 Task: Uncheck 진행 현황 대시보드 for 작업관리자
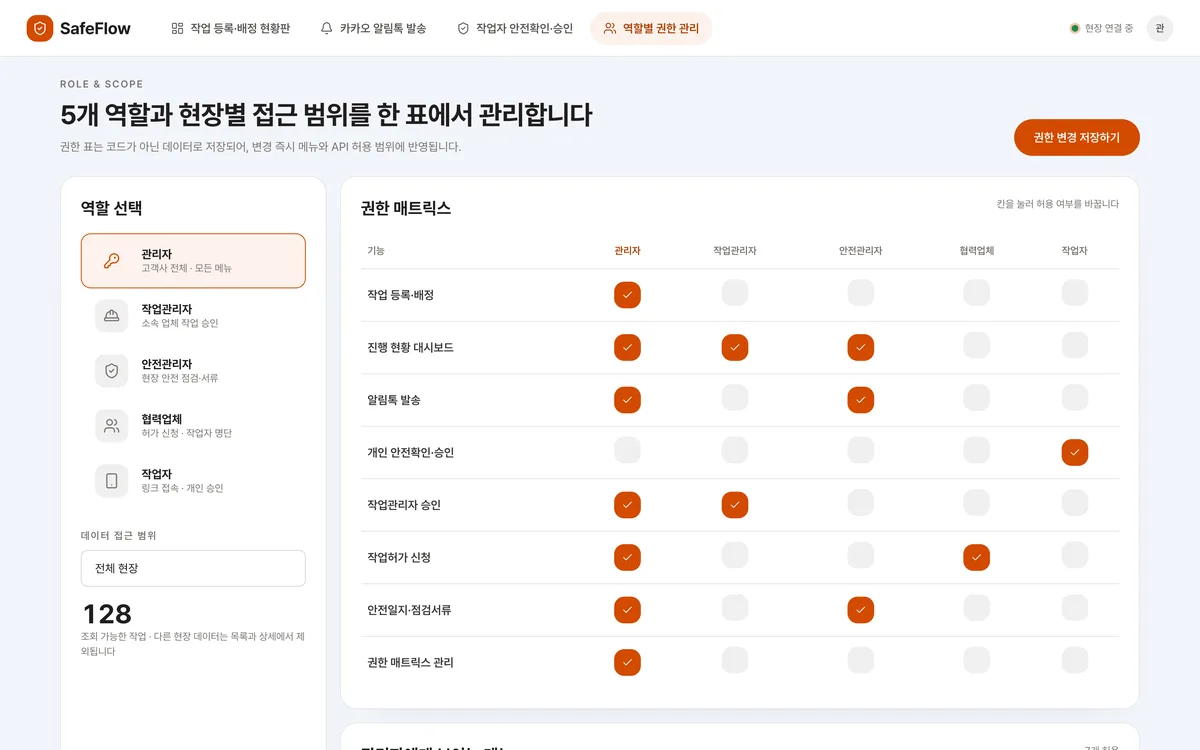point(735,347)
